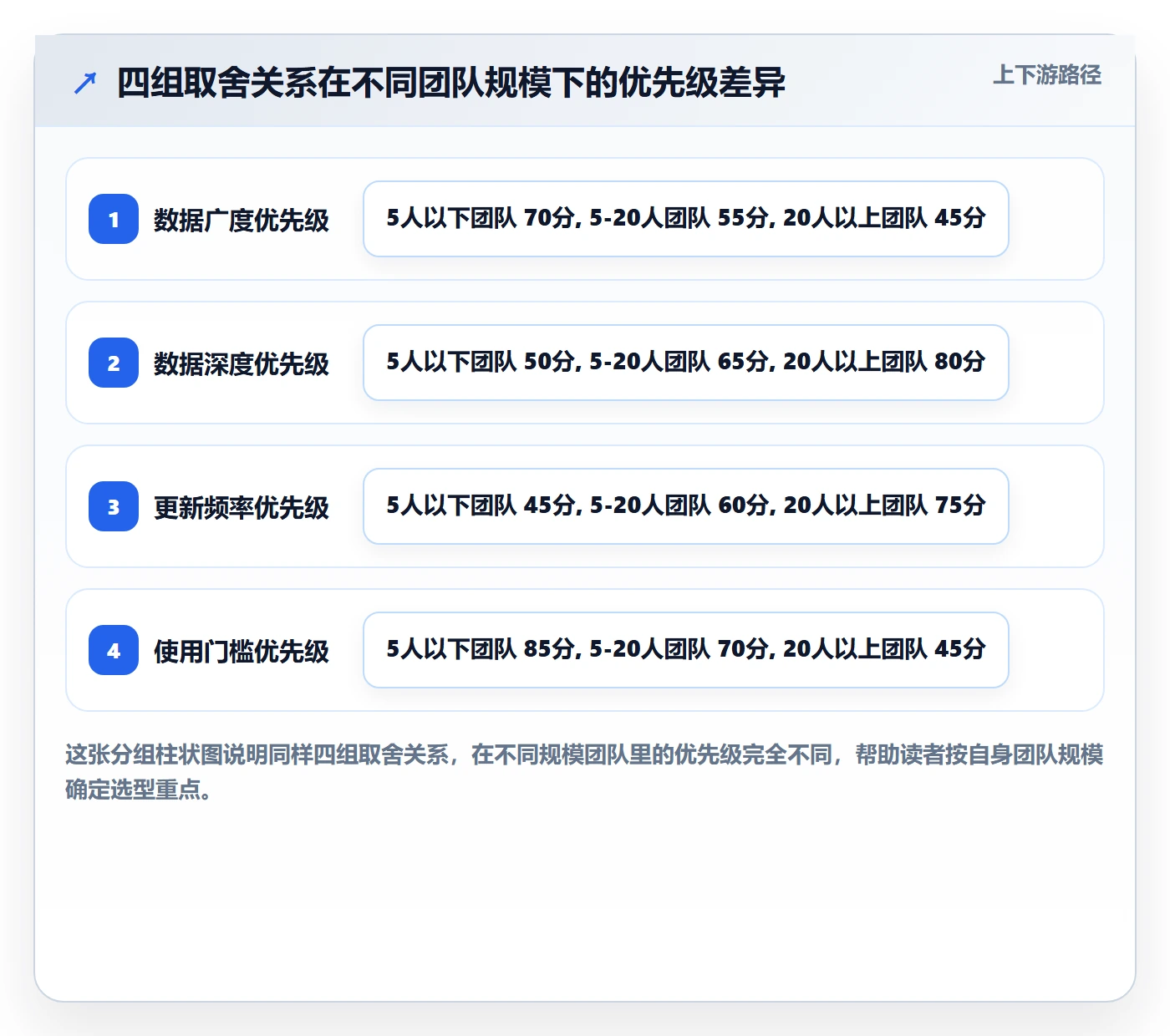The height and width of the screenshot is (1036, 1170).
Task: Click the title 四组取舍关系在不同团队规模下的优先级差异
Action: point(451,83)
